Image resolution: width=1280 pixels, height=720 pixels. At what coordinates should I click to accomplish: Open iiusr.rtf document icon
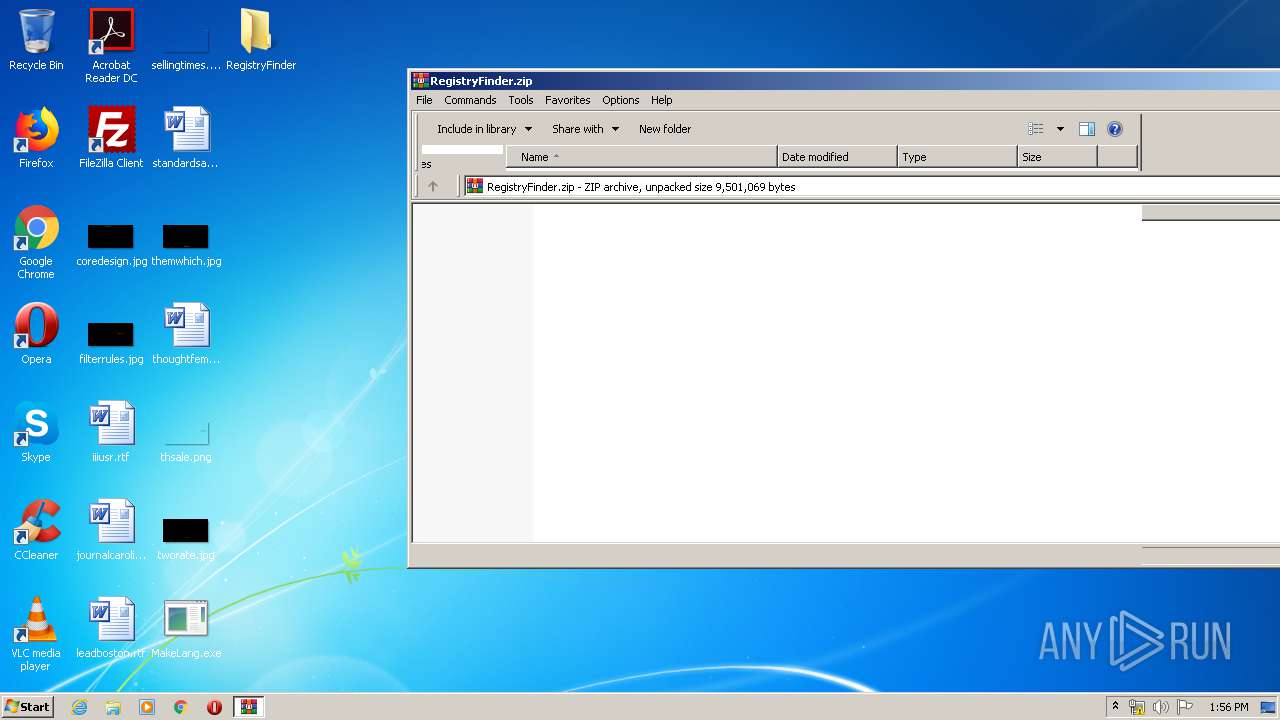pos(111,433)
